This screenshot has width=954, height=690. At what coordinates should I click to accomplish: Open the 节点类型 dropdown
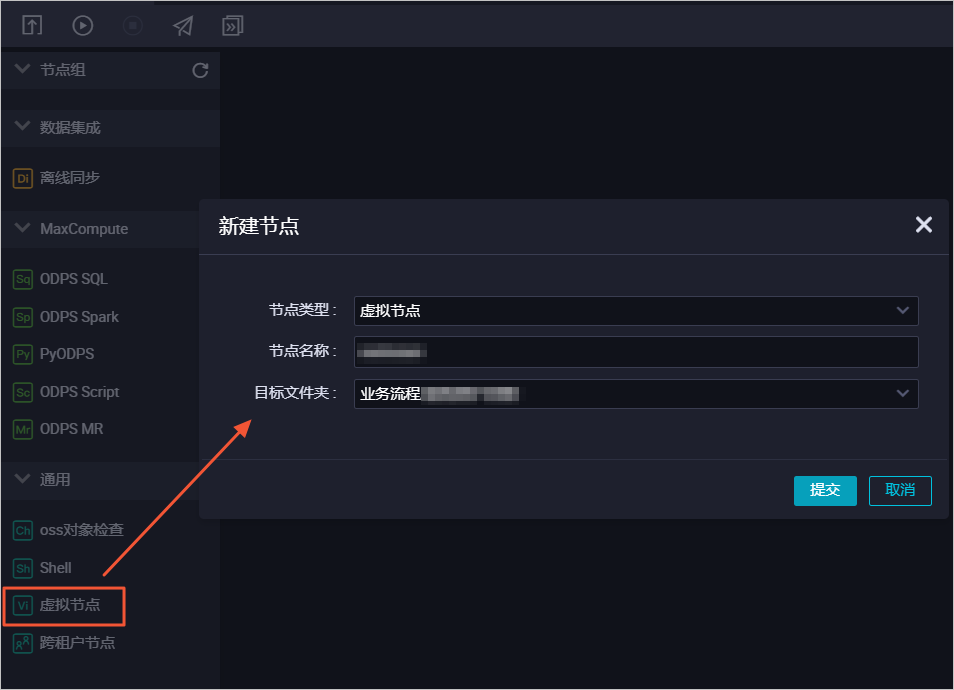[636, 311]
